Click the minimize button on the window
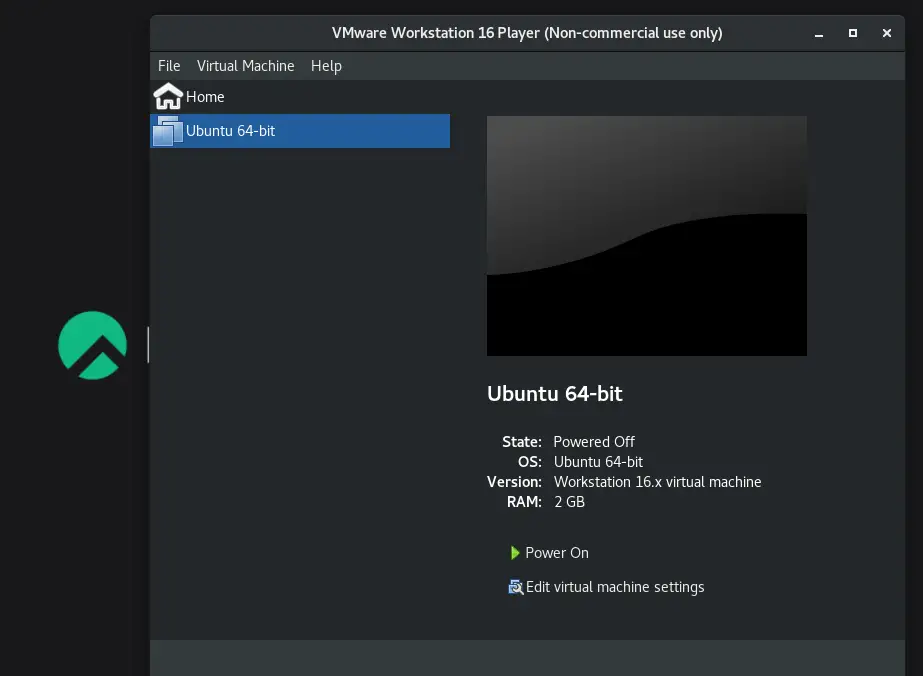Viewport: 923px width, 676px height. (818, 33)
